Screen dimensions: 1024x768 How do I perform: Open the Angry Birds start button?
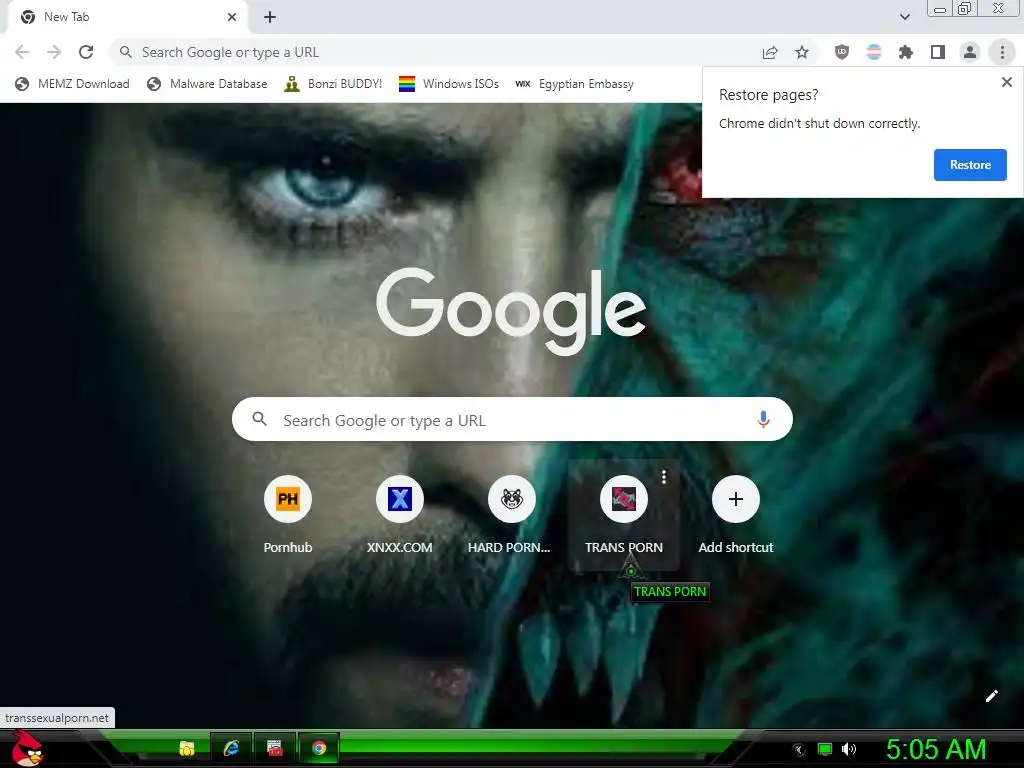pos(27,748)
